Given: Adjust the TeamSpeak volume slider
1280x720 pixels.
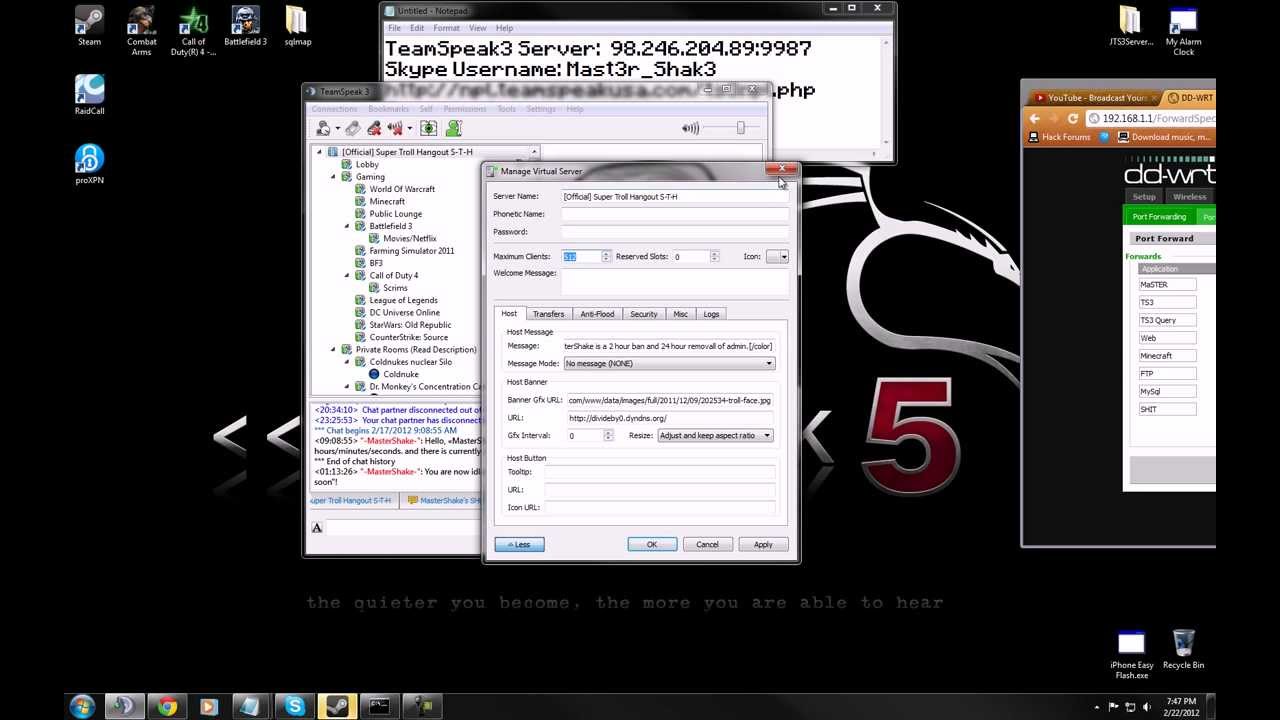Looking at the screenshot, I should tap(740, 128).
